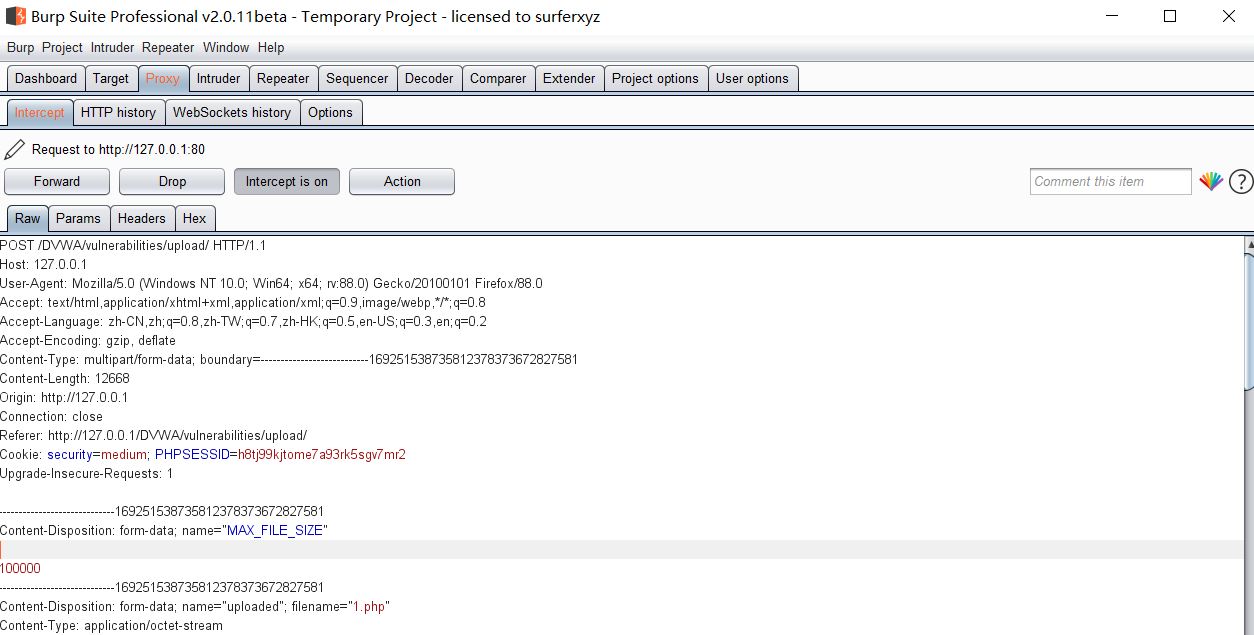The width and height of the screenshot is (1254, 635).
Task: Click the Burp Suite logo icon
Action: pos(15,16)
